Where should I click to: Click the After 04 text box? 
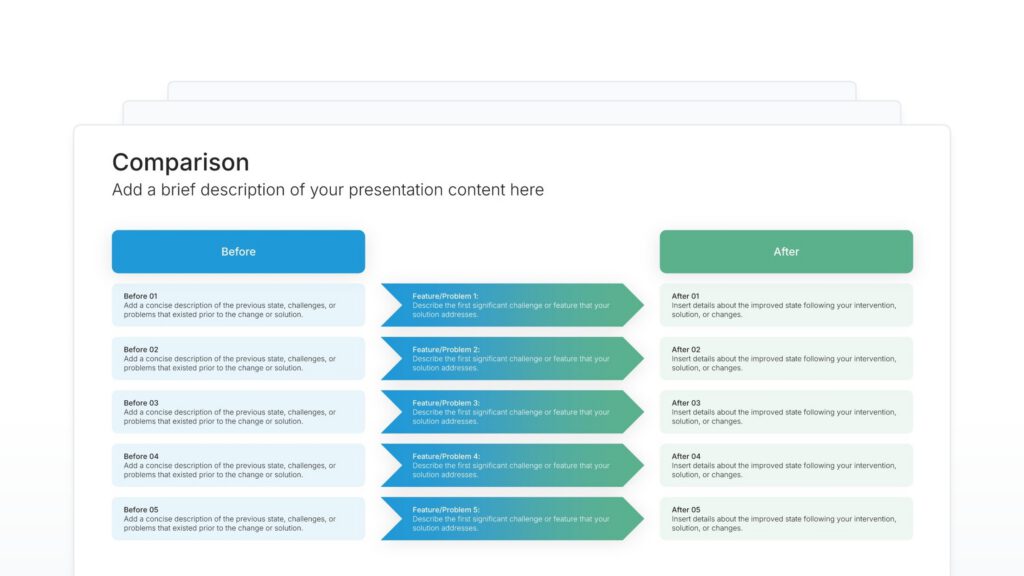click(786, 465)
